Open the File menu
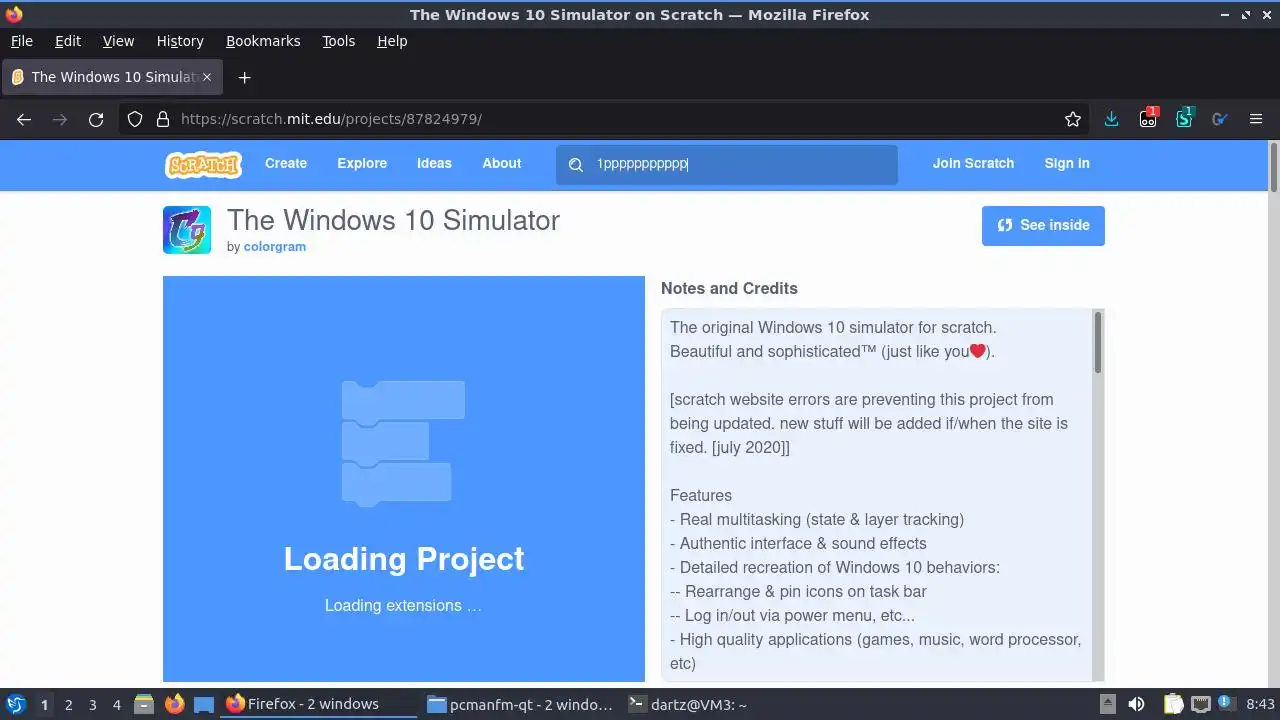The image size is (1280, 720). (21, 41)
